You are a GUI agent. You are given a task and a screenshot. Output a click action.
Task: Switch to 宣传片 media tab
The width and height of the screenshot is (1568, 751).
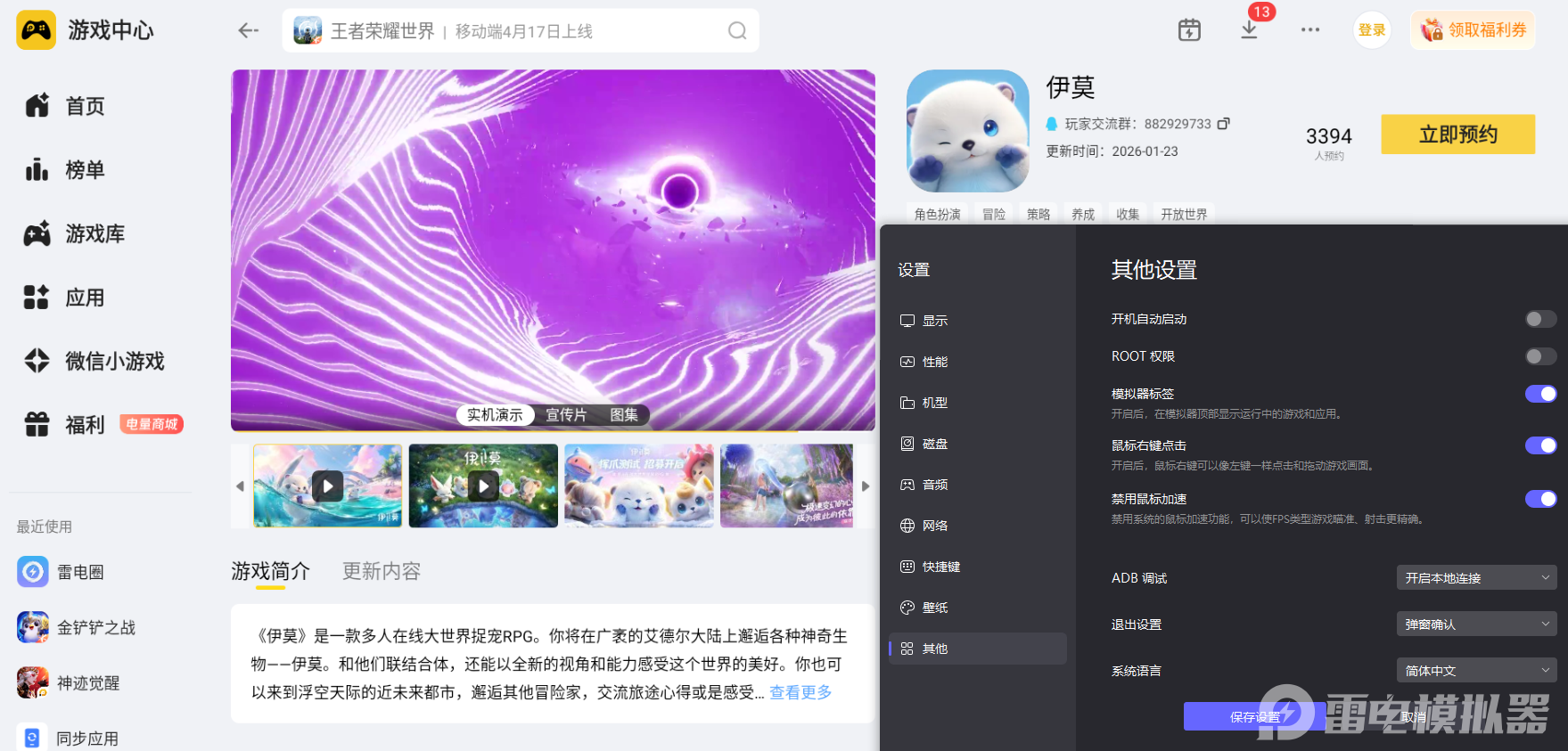click(566, 415)
